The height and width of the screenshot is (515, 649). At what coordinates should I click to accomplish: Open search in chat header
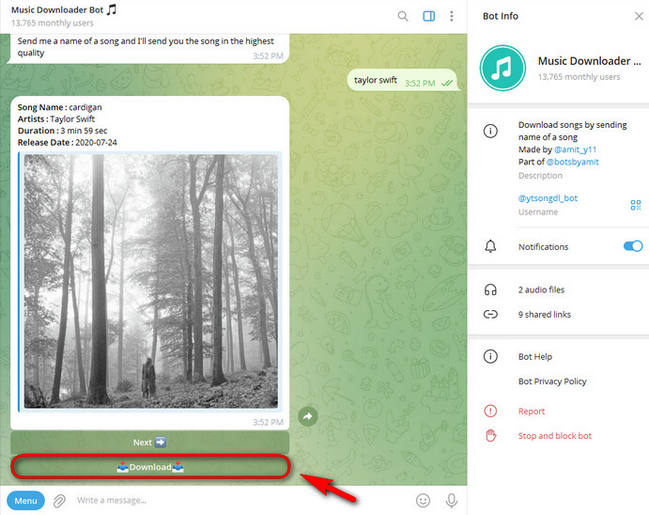coord(402,16)
